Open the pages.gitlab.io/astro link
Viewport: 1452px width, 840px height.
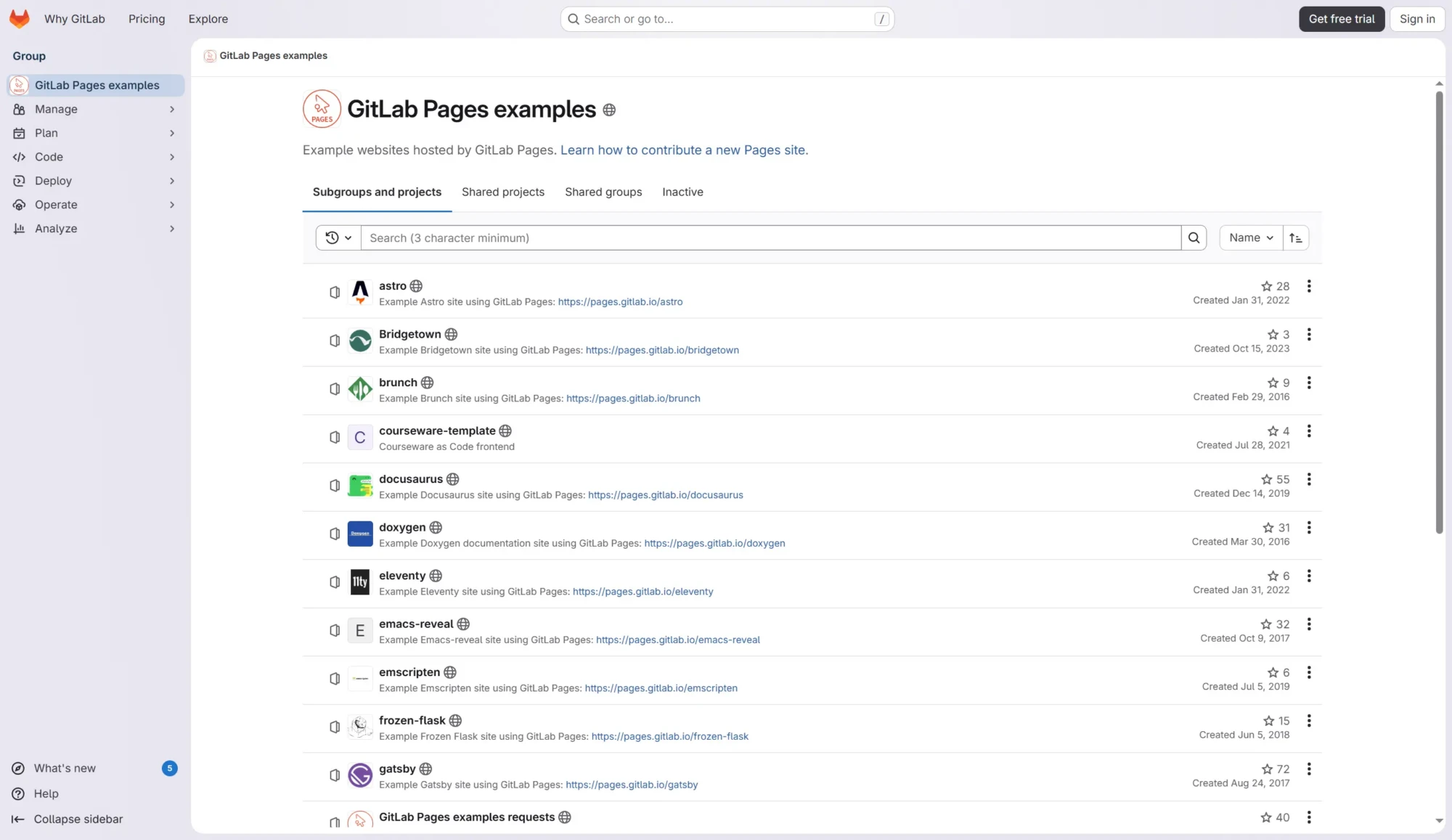click(x=620, y=302)
